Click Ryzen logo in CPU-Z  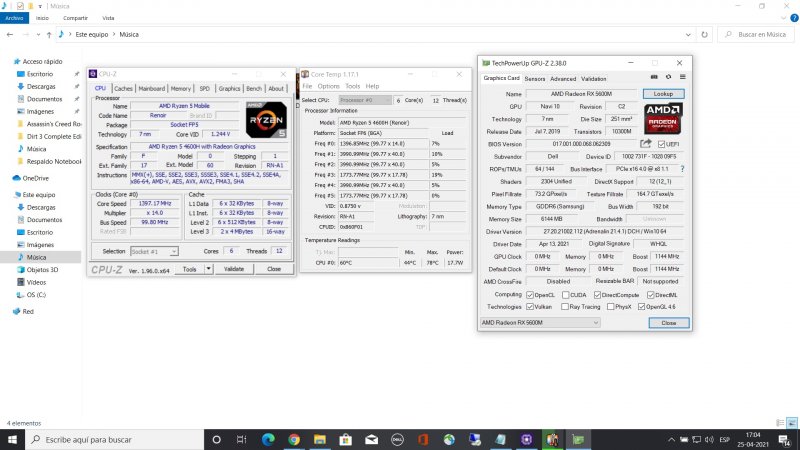266,119
